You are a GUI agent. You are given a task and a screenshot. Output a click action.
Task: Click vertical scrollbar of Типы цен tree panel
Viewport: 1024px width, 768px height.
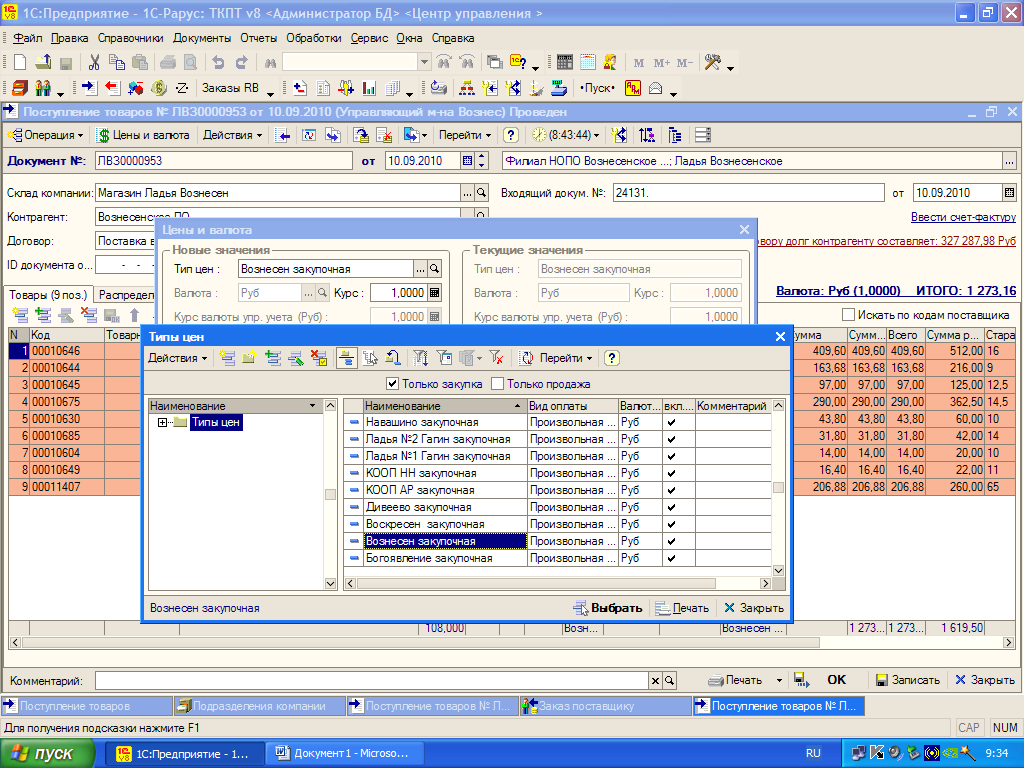[330, 494]
